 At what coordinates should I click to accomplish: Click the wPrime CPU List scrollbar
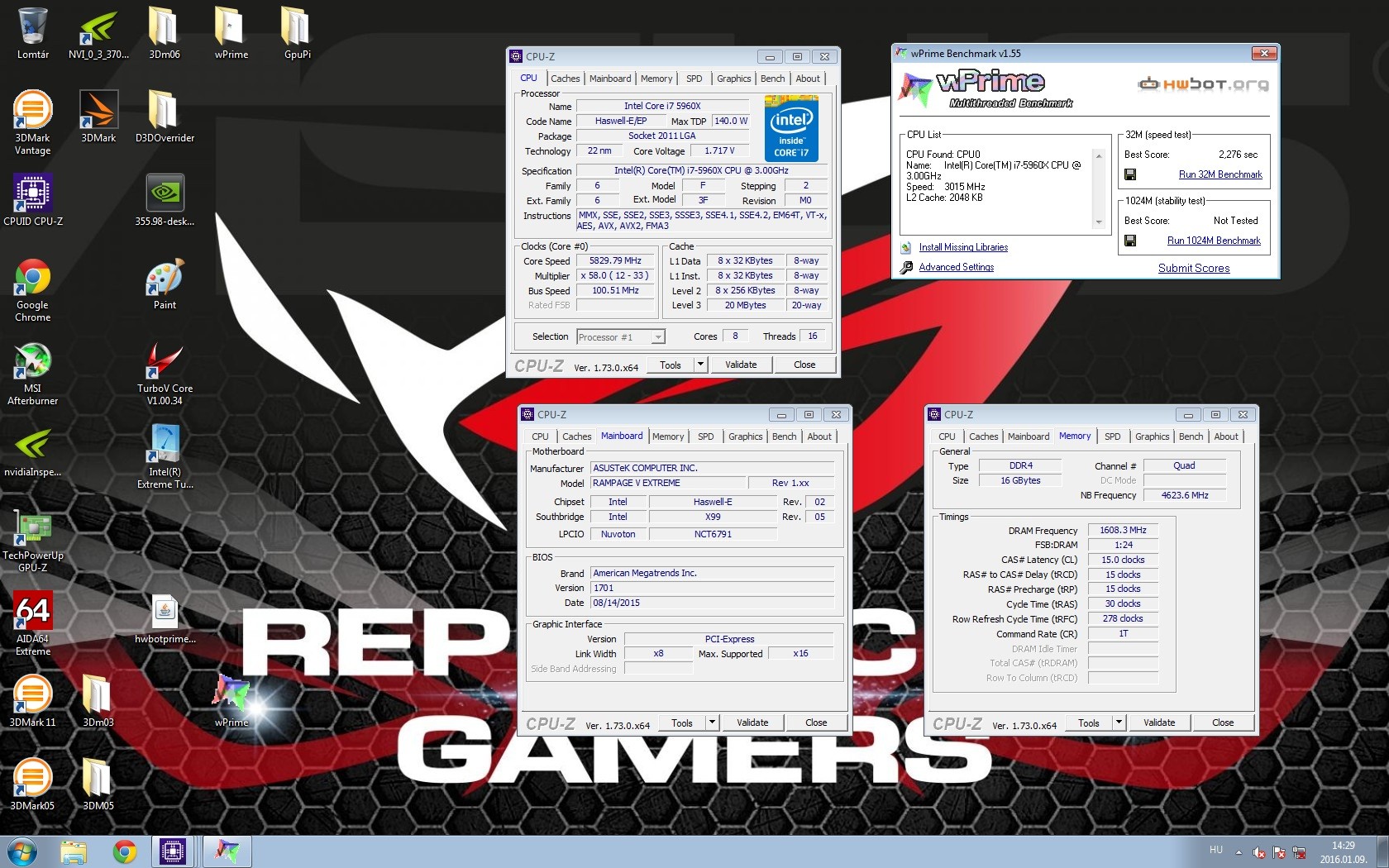pos(1099,188)
